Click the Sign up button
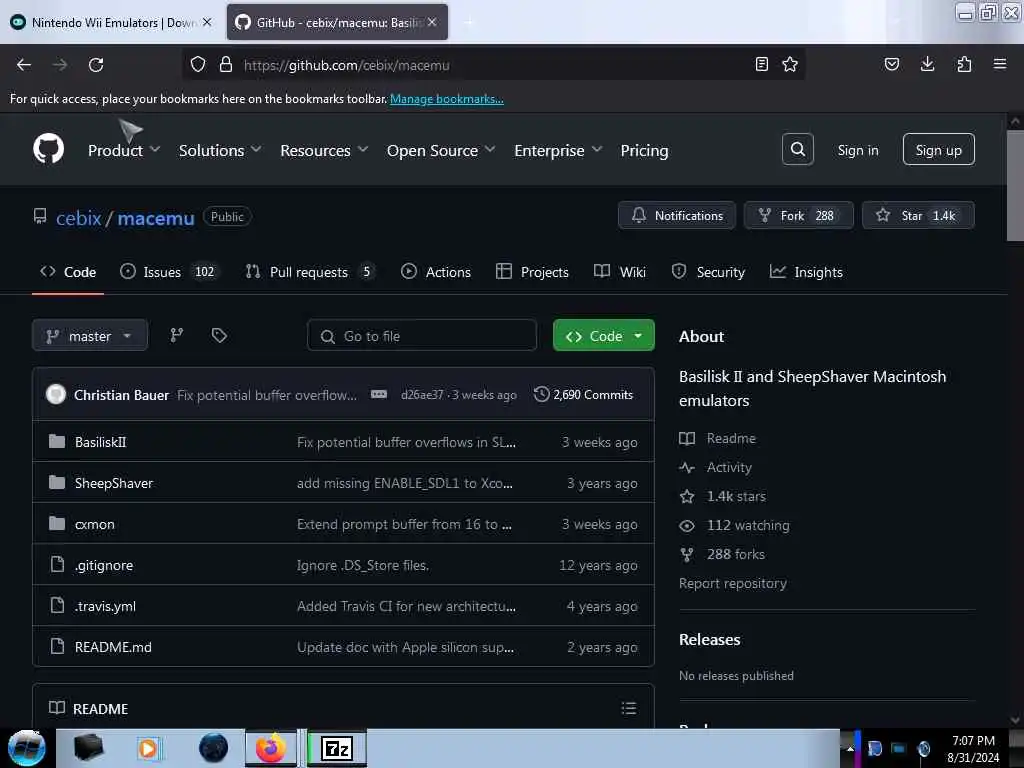The width and height of the screenshot is (1024, 768). pos(938,150)
